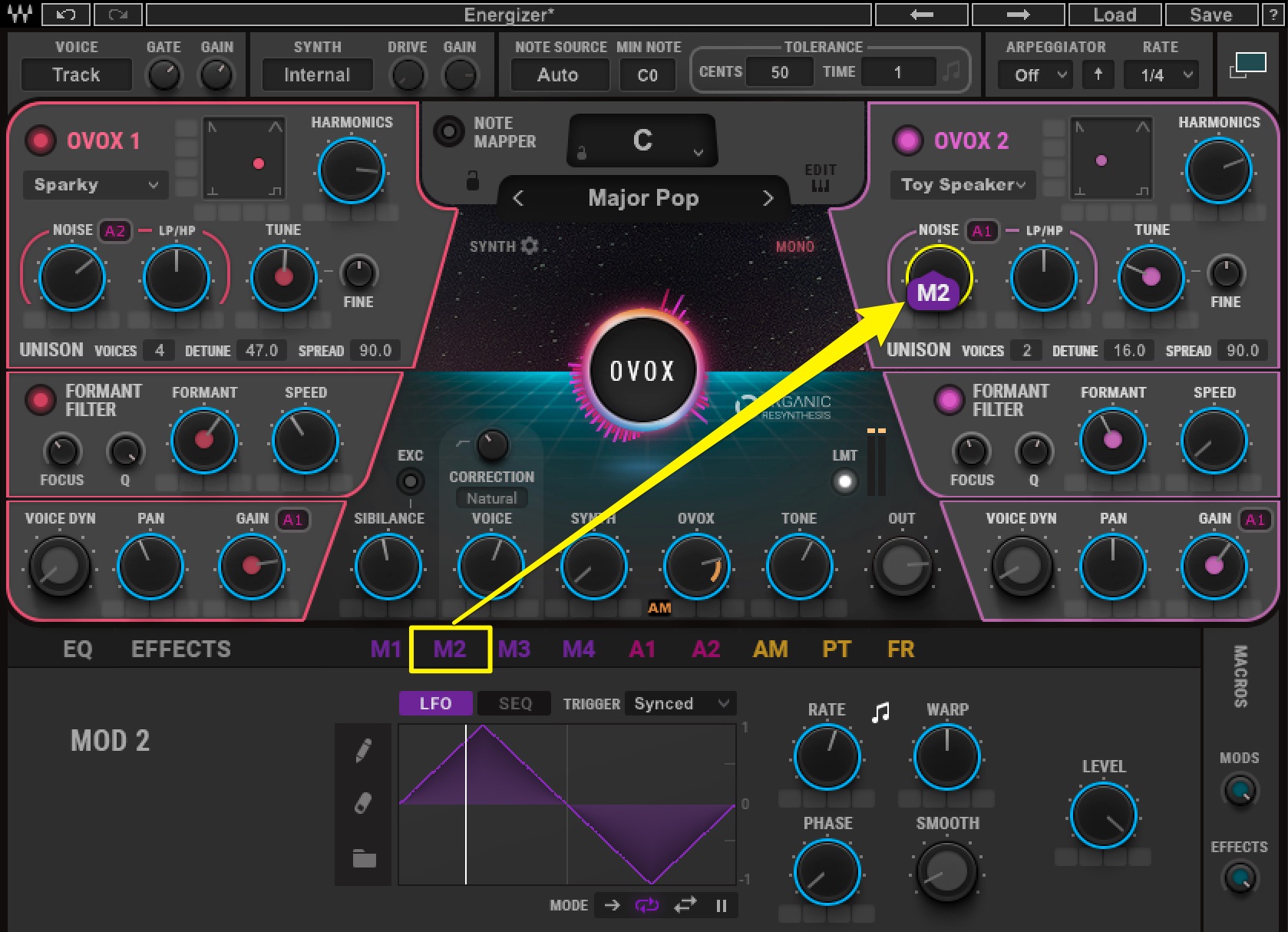The height and width of the screenshot is (932, 1288).
Task: Click the undo arrow icon
Action: [x=66, y=15]
